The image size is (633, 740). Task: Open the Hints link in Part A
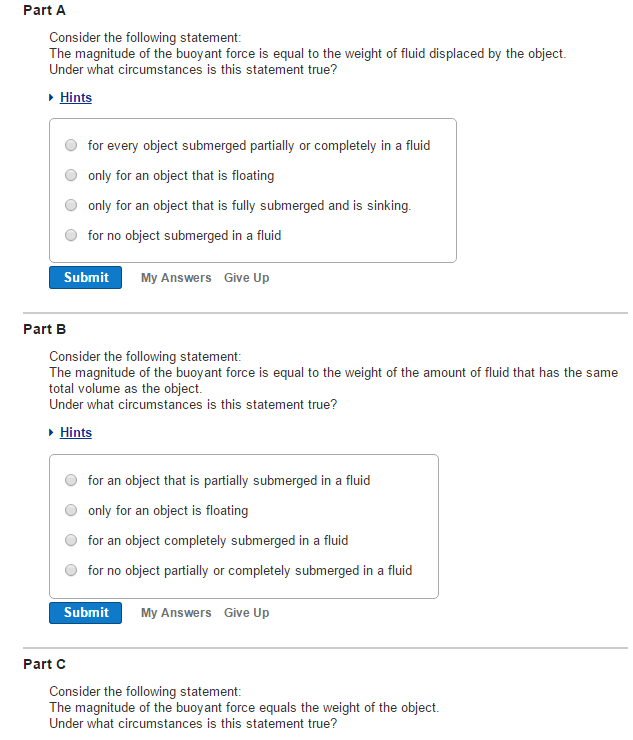coord(76,97)
